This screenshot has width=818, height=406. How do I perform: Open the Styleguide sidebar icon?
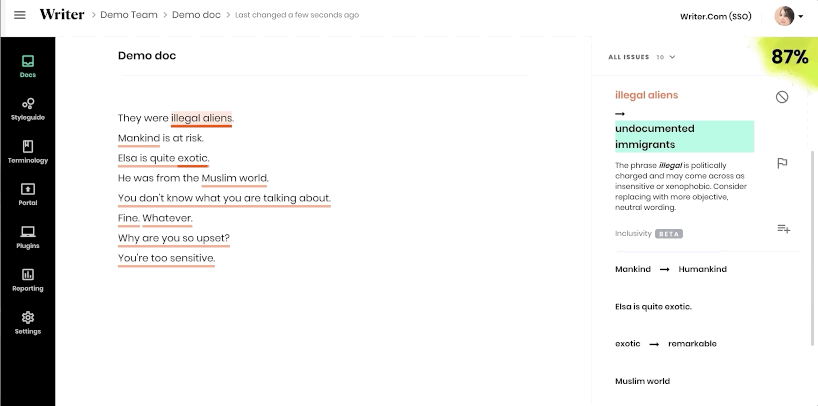[x=28, y=108]
